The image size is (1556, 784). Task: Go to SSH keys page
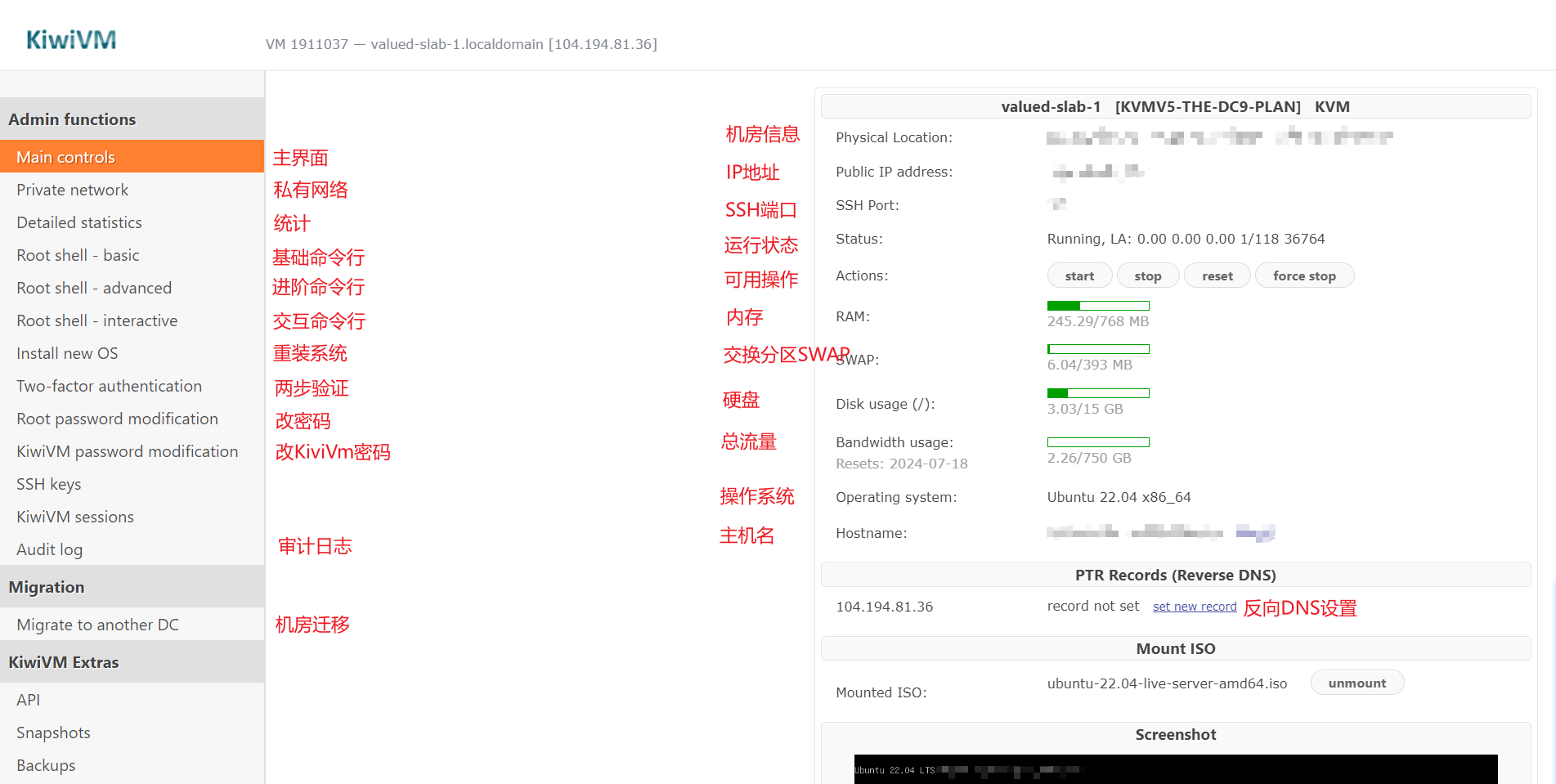point(48,484)
